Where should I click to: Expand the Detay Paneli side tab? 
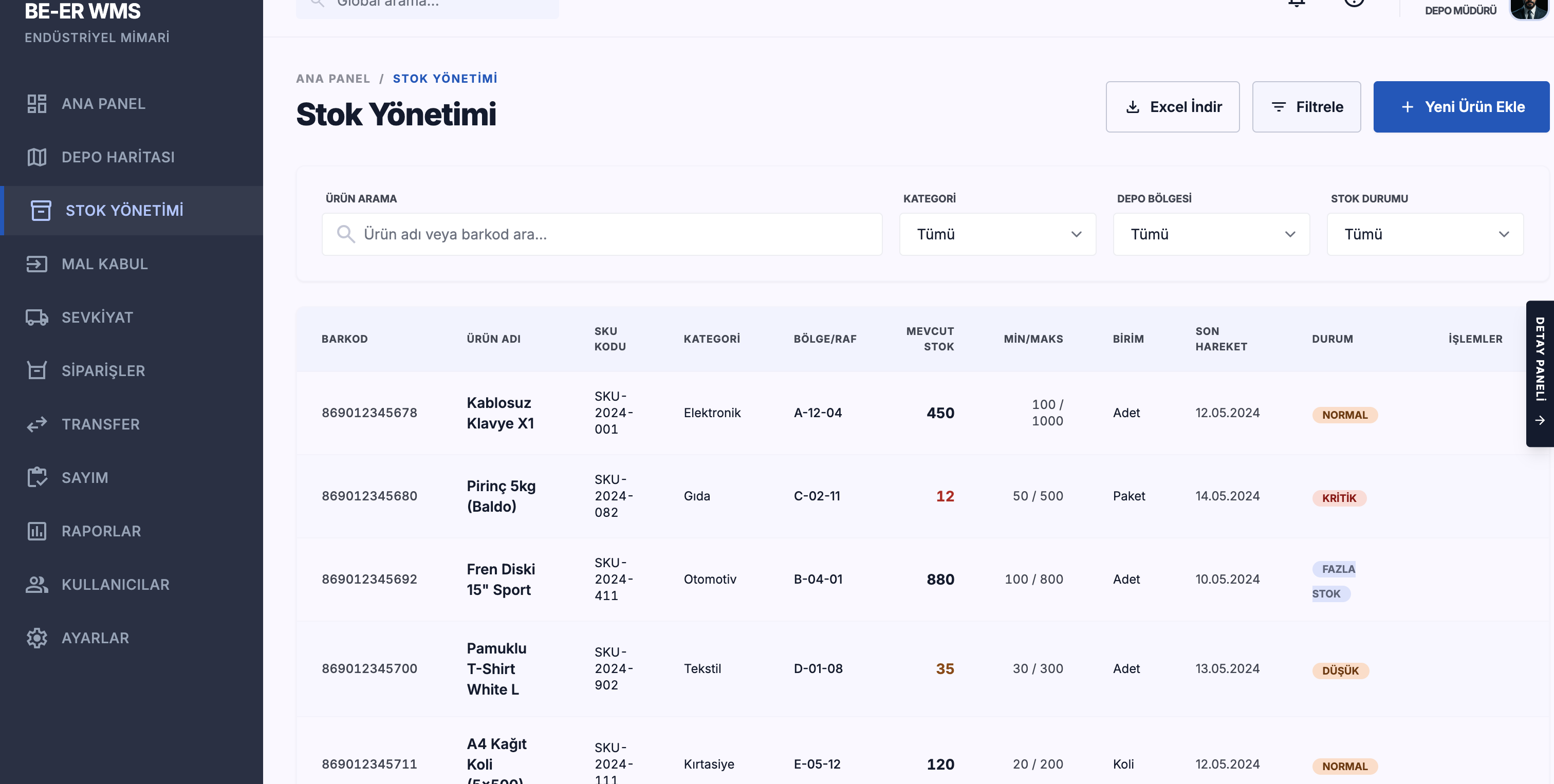(x=1540, y=374)
